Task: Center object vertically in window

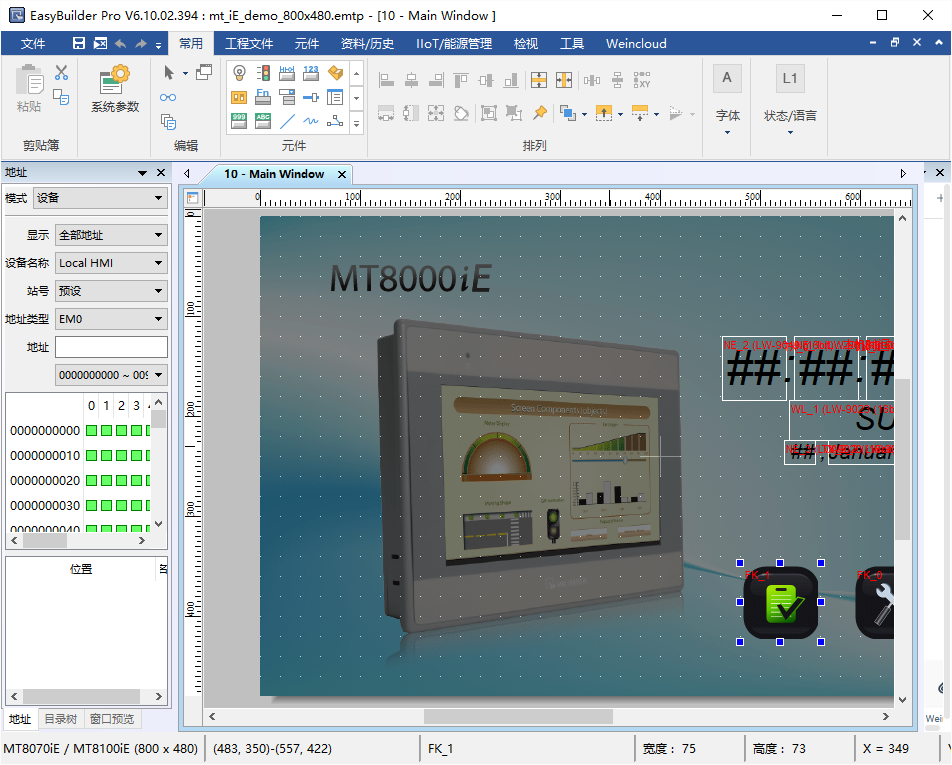Action: coord(539,80)
